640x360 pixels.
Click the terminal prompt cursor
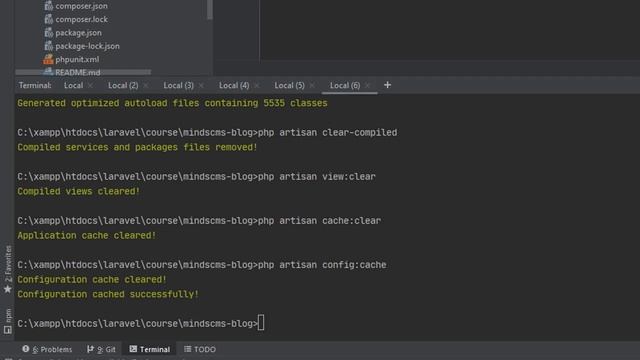tap(261, 323)
